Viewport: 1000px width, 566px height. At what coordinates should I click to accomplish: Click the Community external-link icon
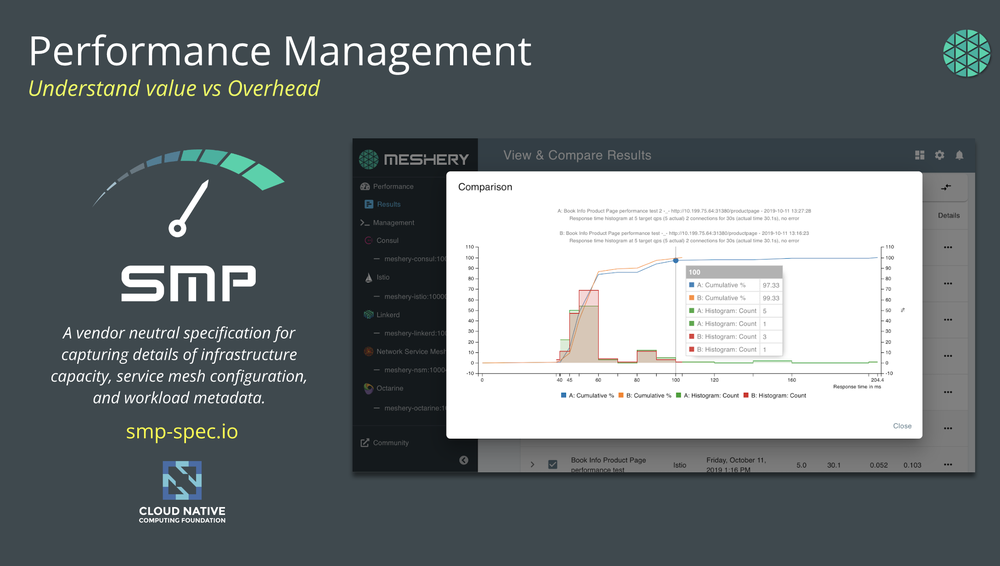coord(365,443)
